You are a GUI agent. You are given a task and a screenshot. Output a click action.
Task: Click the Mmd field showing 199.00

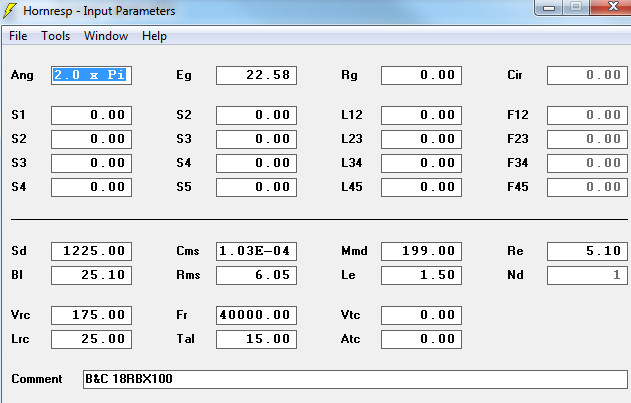pyautogui.click(x=421, y=251)
